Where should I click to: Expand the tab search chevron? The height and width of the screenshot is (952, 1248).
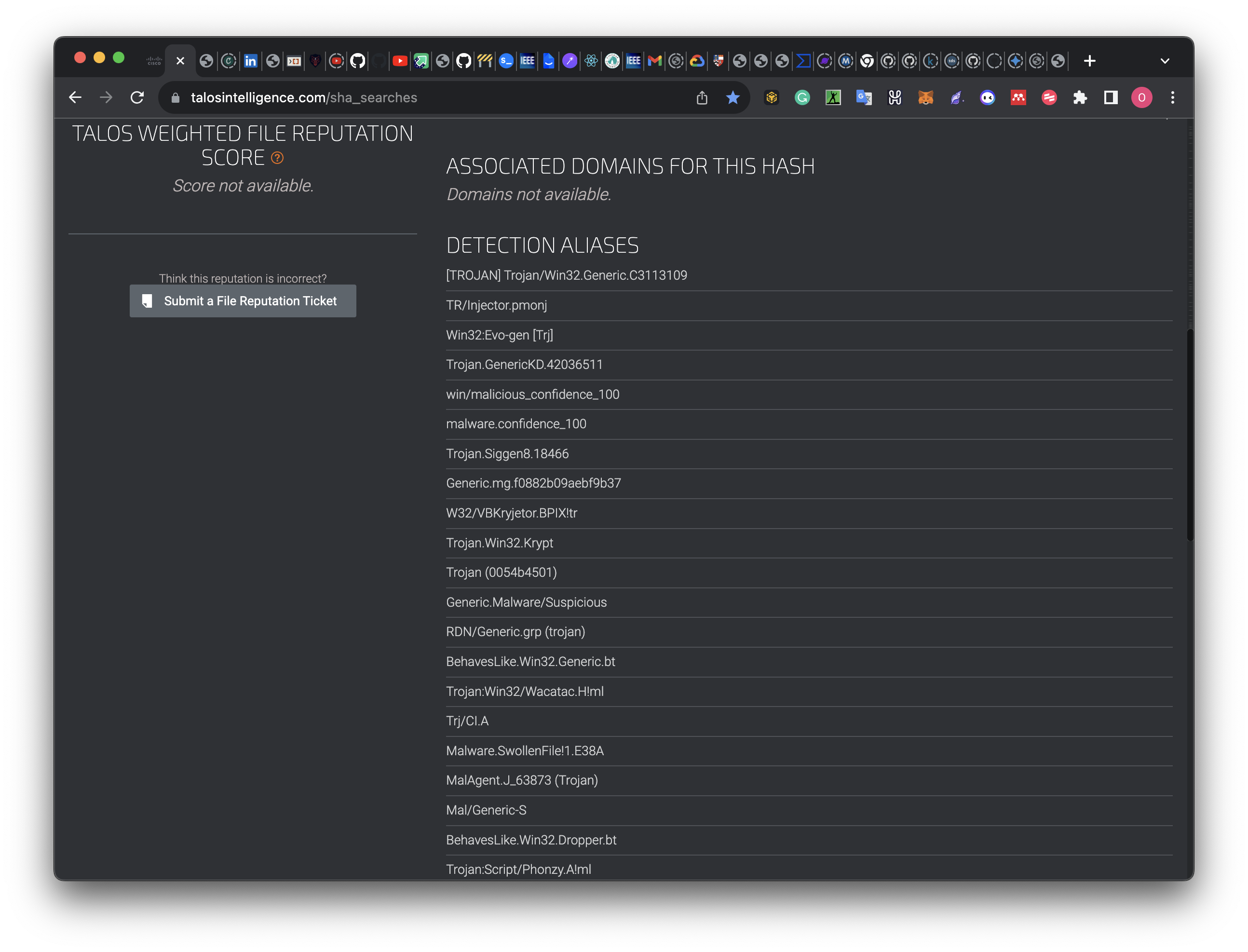(x=1165, y=61)
